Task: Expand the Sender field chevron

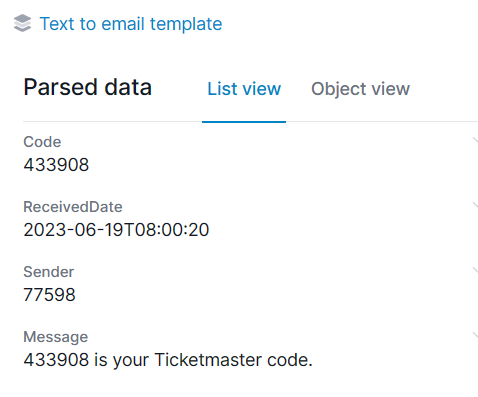Action: [475, 270]
